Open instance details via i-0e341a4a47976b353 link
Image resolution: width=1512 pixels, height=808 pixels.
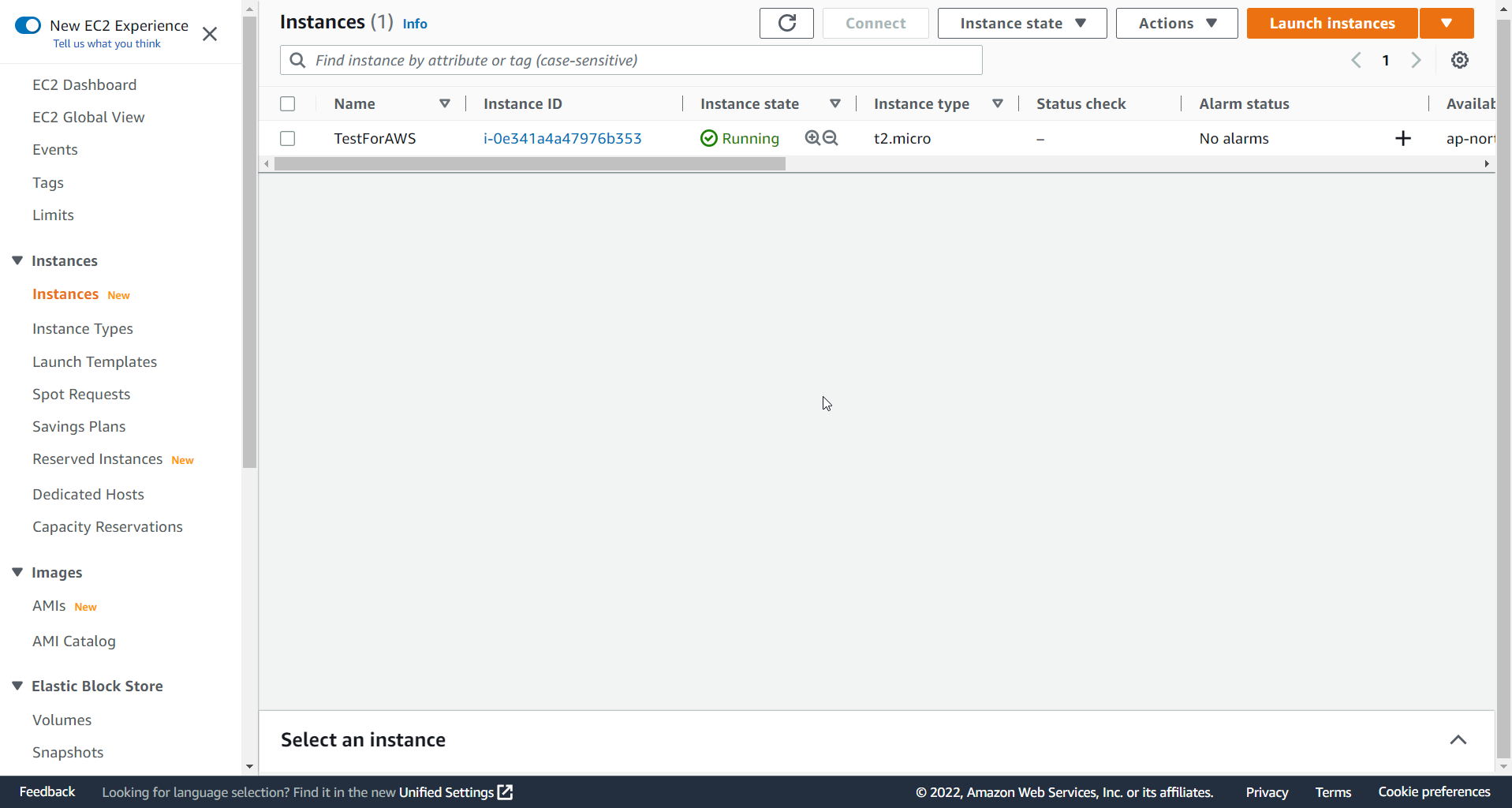coord(562,138)
